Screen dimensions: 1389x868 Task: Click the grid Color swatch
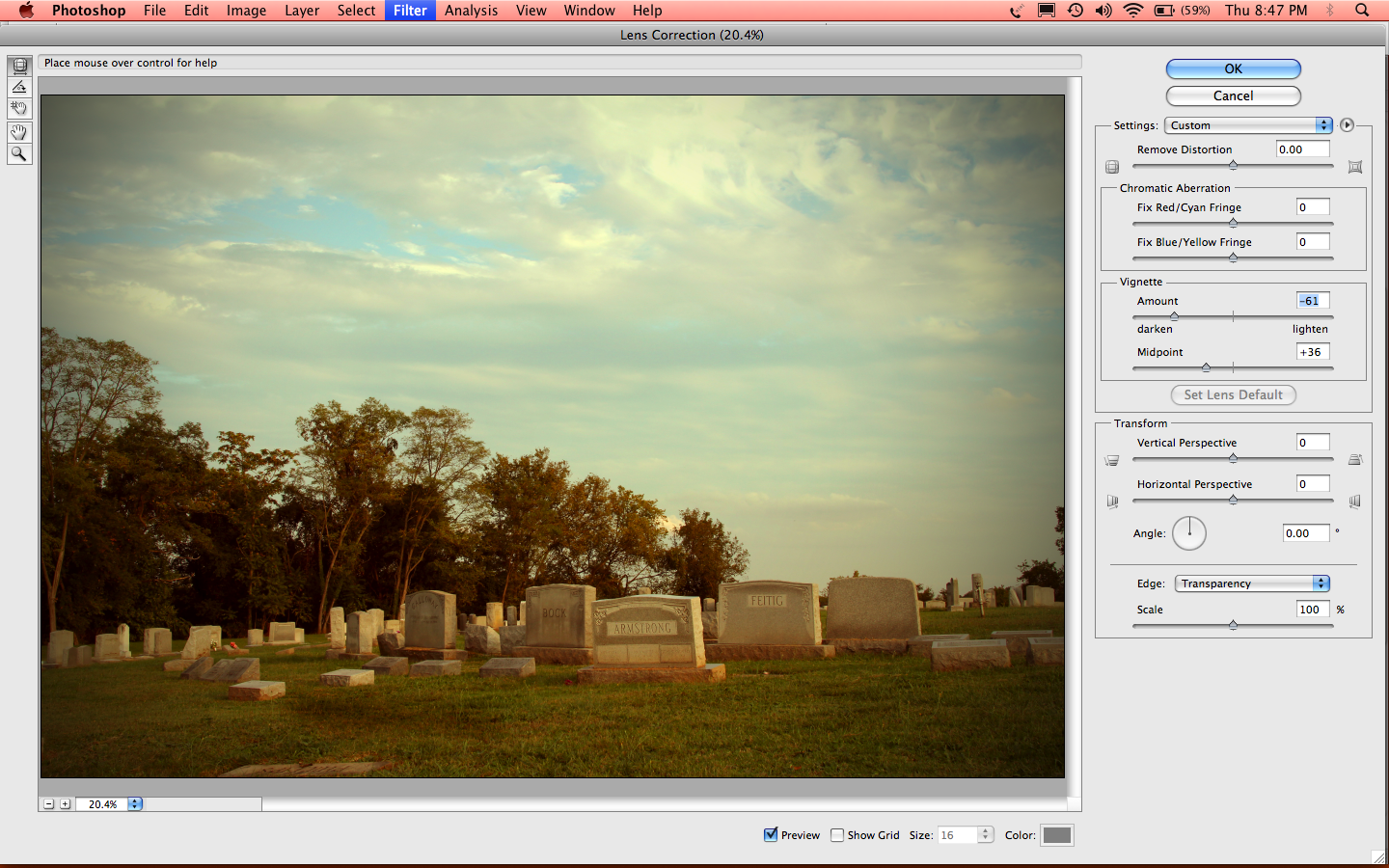[x=1057, y=835]
